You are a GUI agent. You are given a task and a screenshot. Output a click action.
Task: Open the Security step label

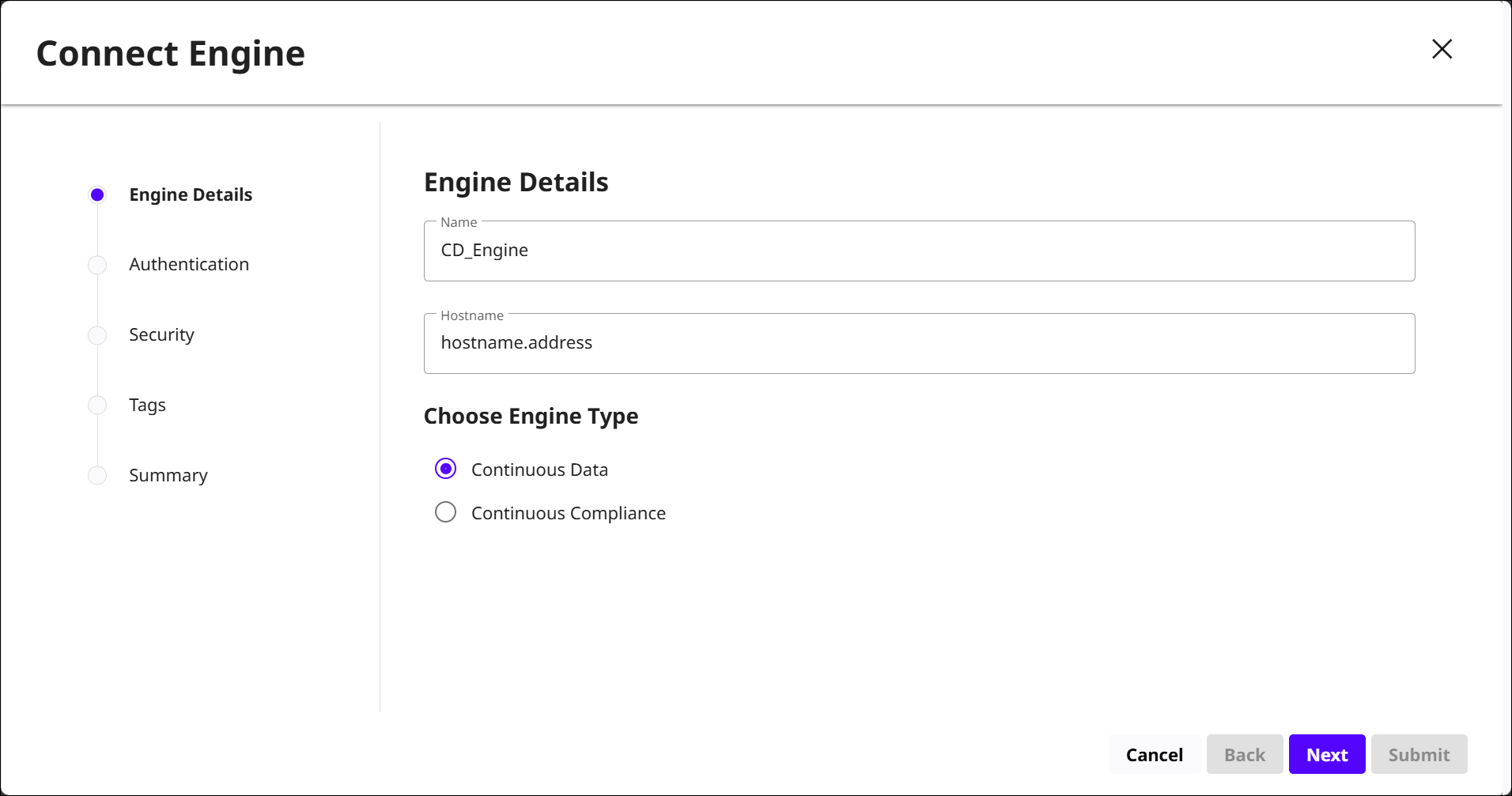(x=161, y=335)
